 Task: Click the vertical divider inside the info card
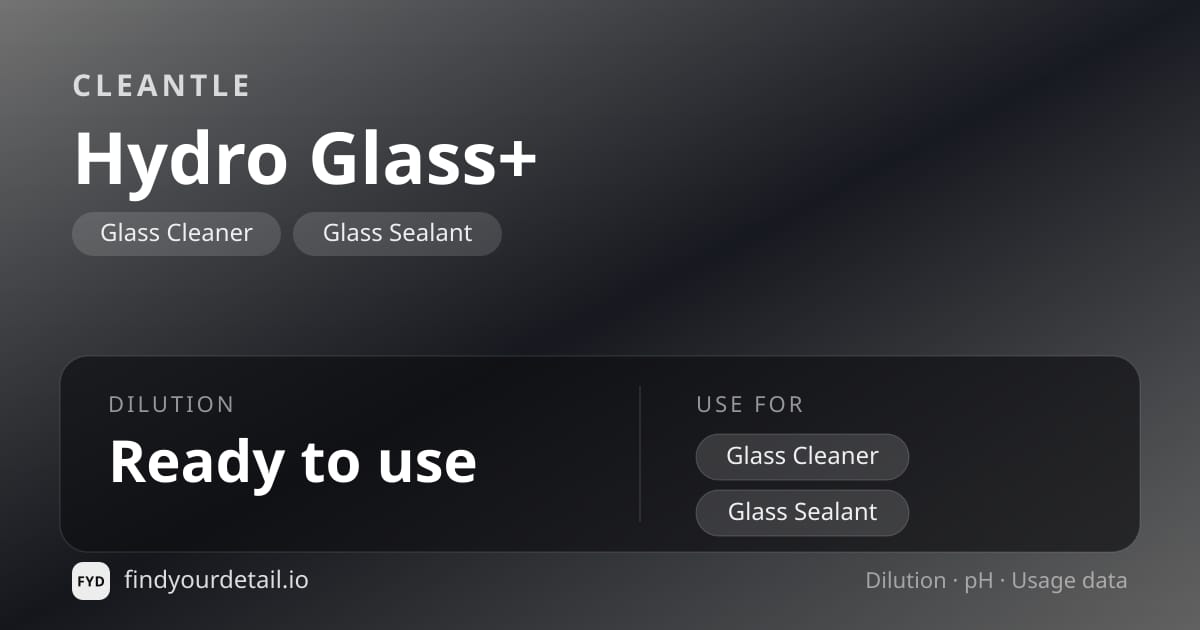(x=640, y=454)
